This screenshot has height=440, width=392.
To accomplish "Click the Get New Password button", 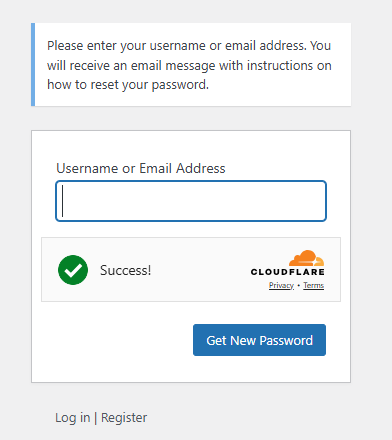I will 259,340.
